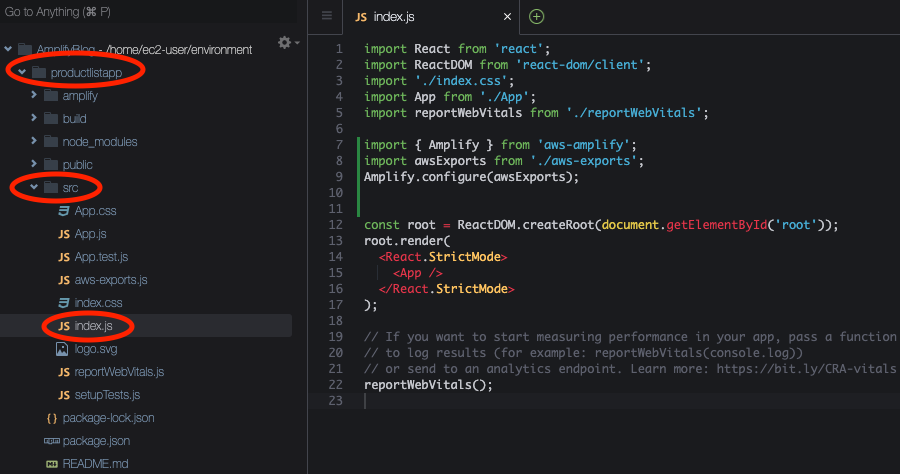Open reportWebVitals.js in the file tree
This screenshot has height=474, width=900.
pyautogui.click(x=119, y=372)
